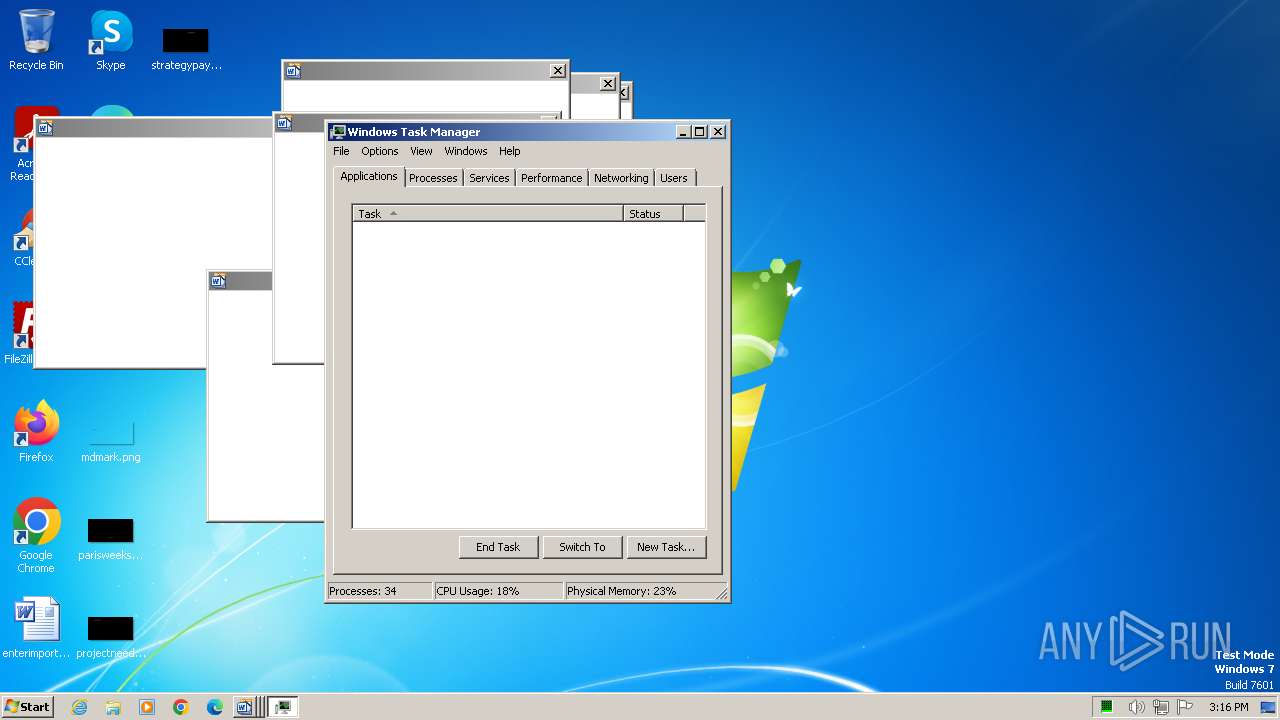Open the Windows menu in Task Manager
1280x720 pixels.
pyautogui.click(x=466, y=151)
